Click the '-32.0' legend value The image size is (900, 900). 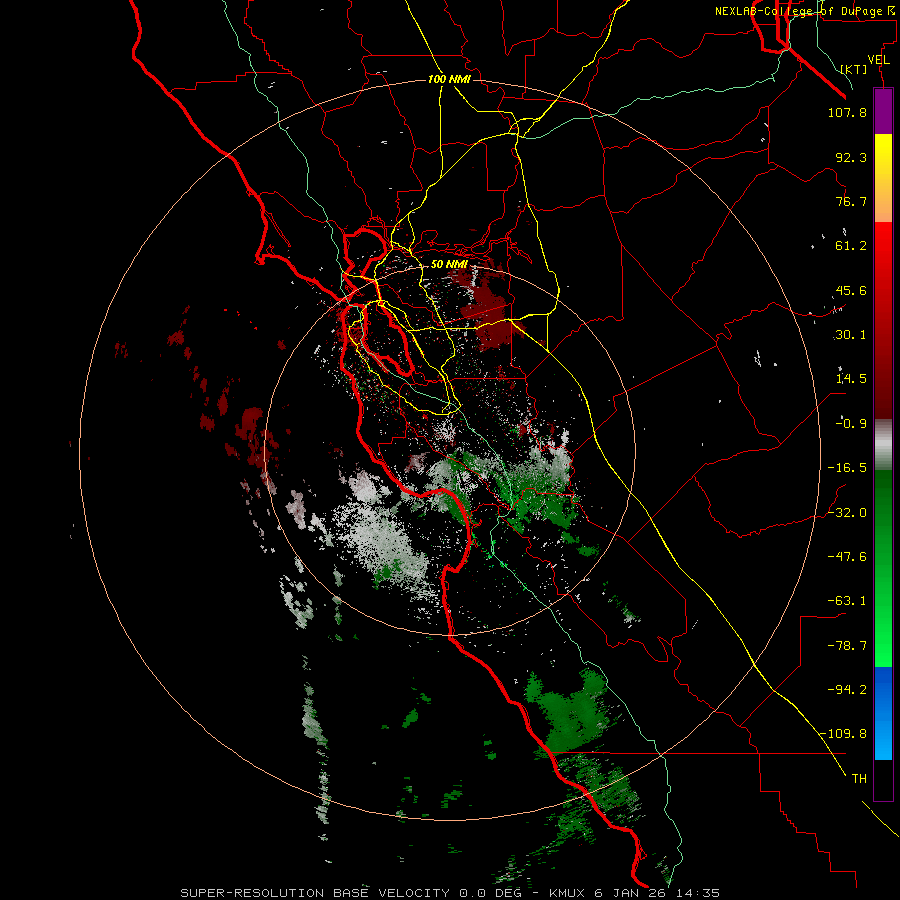point(847,513)
